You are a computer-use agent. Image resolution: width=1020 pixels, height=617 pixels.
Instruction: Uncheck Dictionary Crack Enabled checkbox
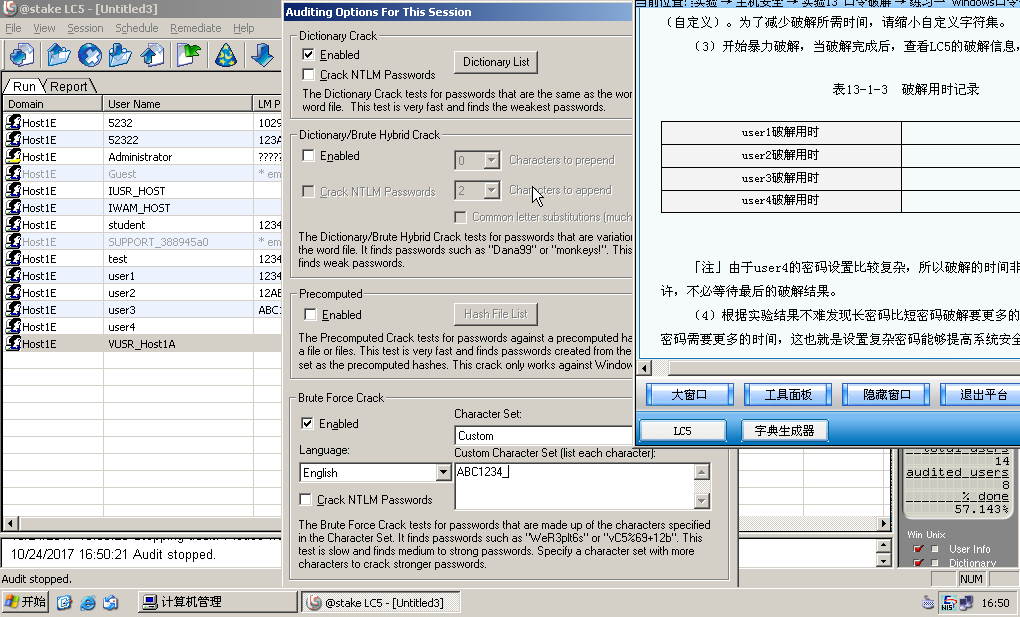[308, 55]
